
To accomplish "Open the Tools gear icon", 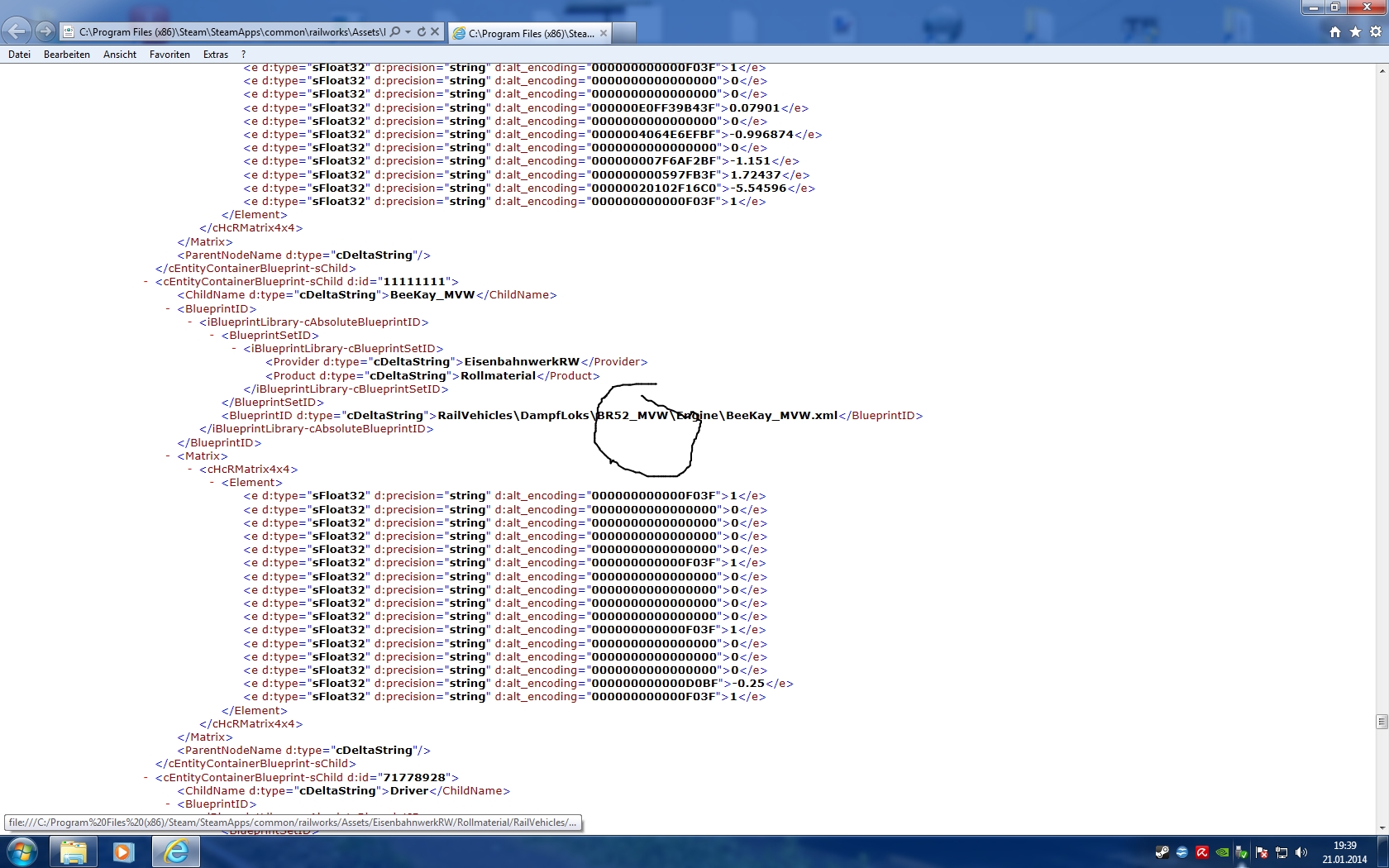I will click(1376, 32).
